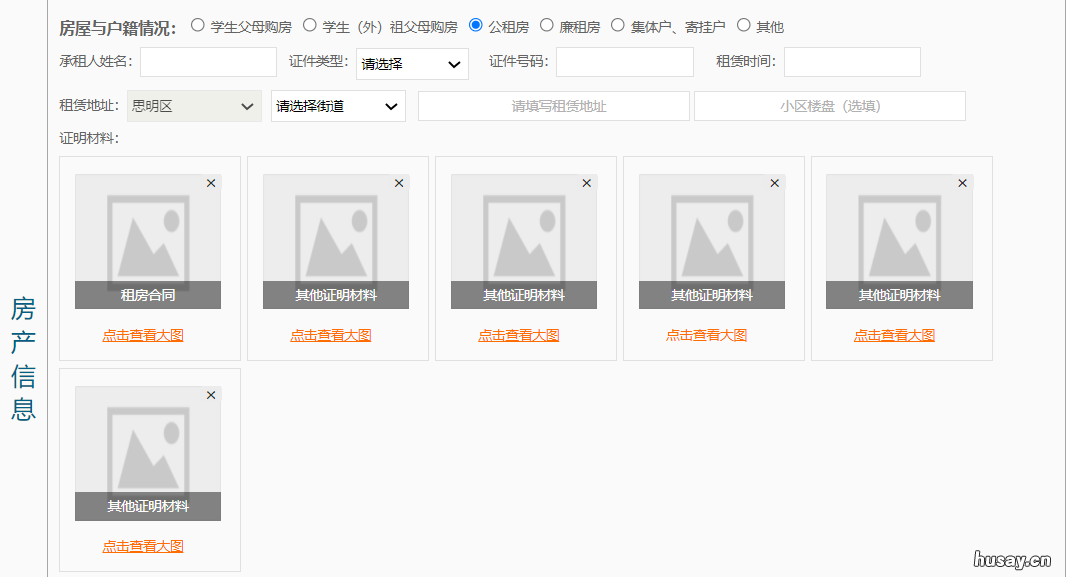Choose the 学生父母购房 option

coord(198,26)
